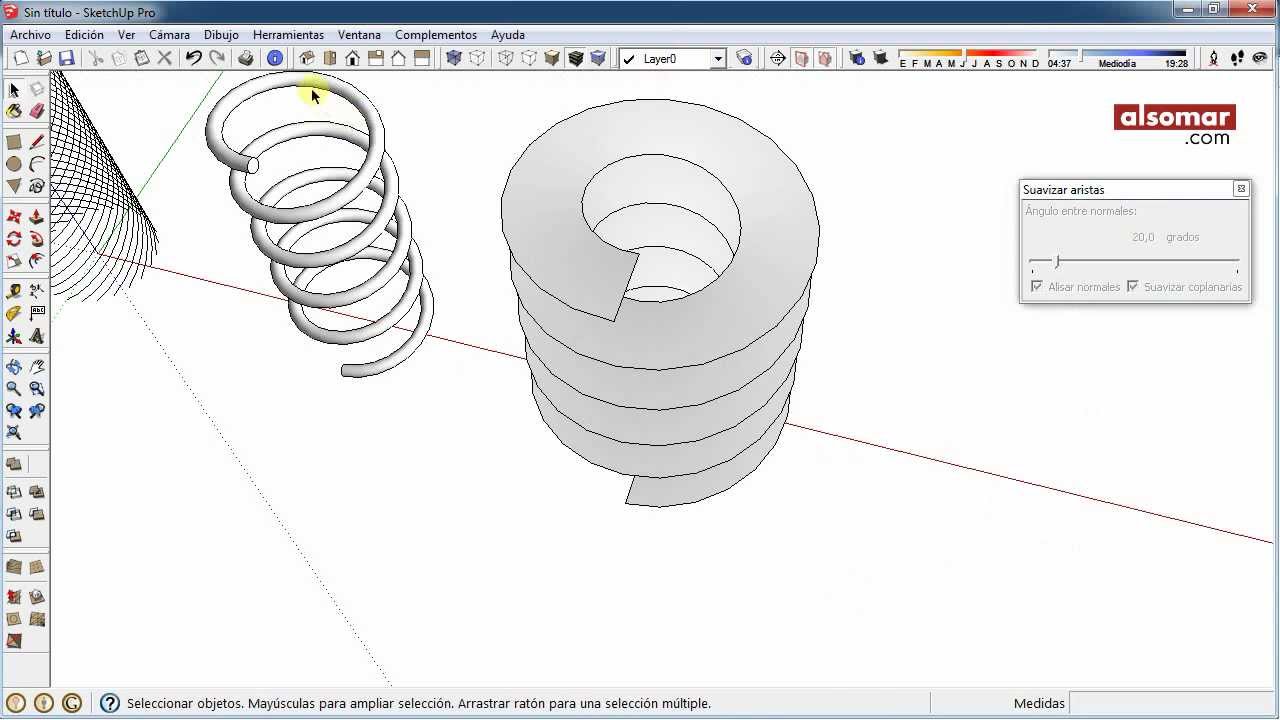Activate the Line pencil tool
The height and width of the screenshot is (720, 1280).
pos(37,142)
